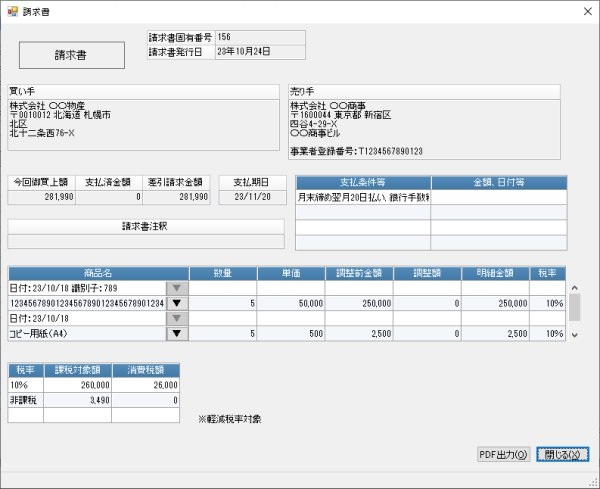Click the 閉じる(X) button
The width and height of the screenshot is (600, 489).
coord(562,455)
